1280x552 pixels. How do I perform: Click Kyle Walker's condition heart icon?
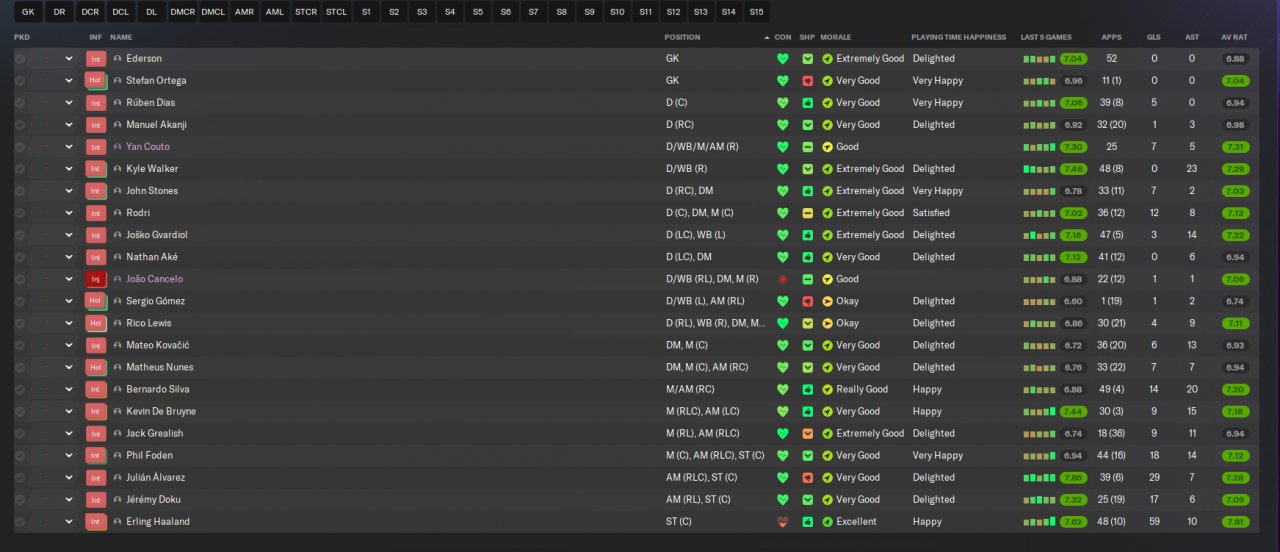[782, 169]
